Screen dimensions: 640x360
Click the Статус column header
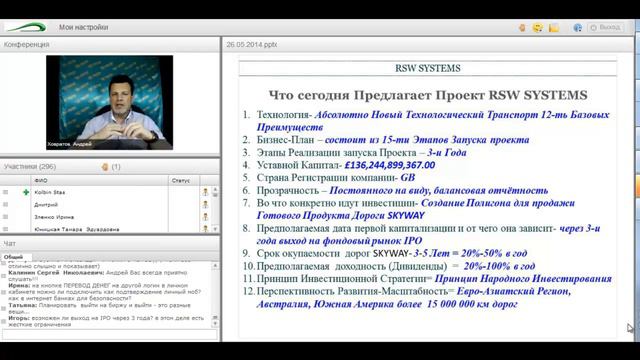coord(184,180)
